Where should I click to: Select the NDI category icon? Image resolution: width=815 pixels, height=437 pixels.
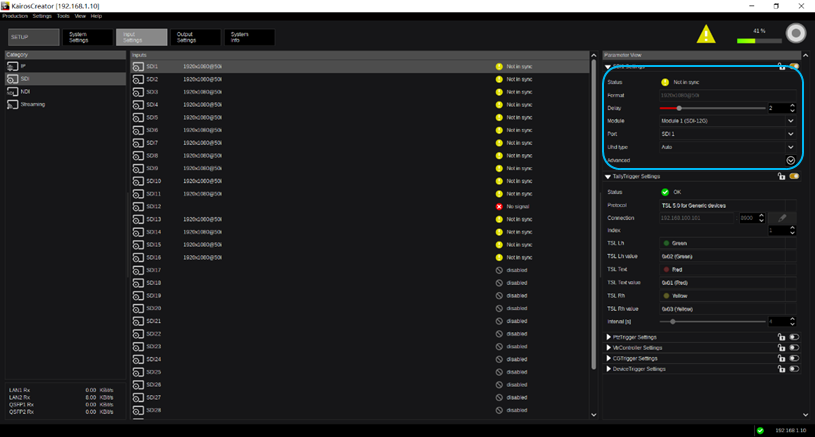coord(12,91)
